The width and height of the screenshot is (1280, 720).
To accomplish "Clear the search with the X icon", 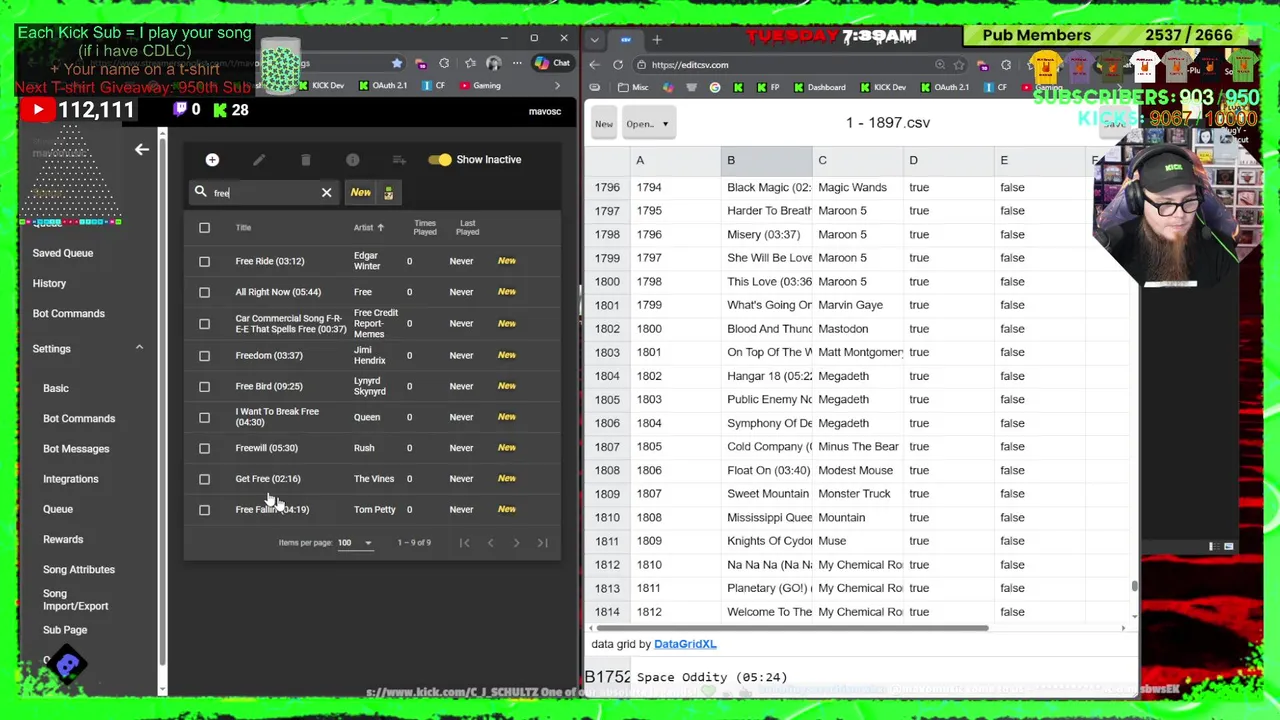I will pyautogui.click(x=326, y=193).
